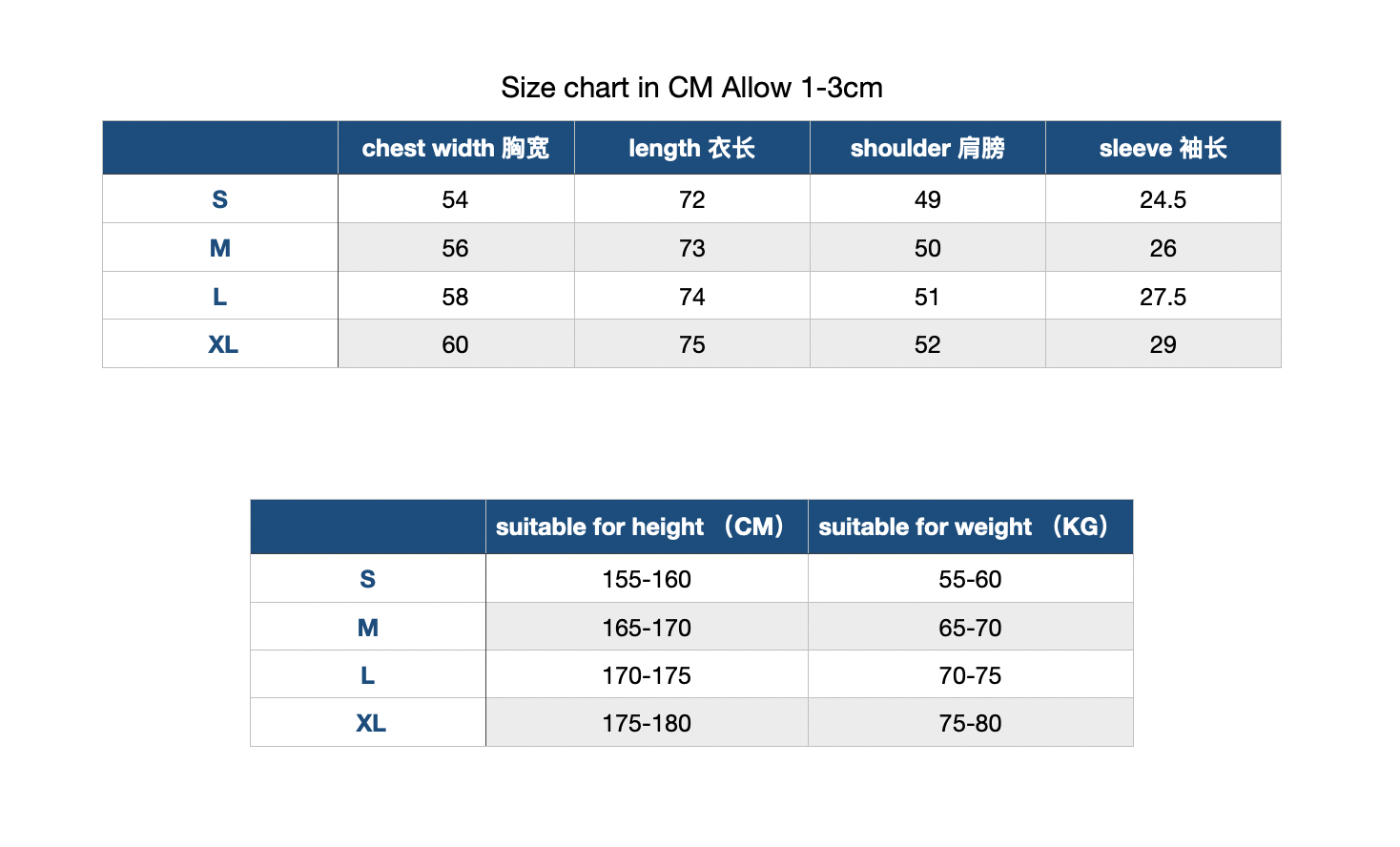Select the 'length 衣长' column header
This screenshot has height=847, width=1400.
692,148
